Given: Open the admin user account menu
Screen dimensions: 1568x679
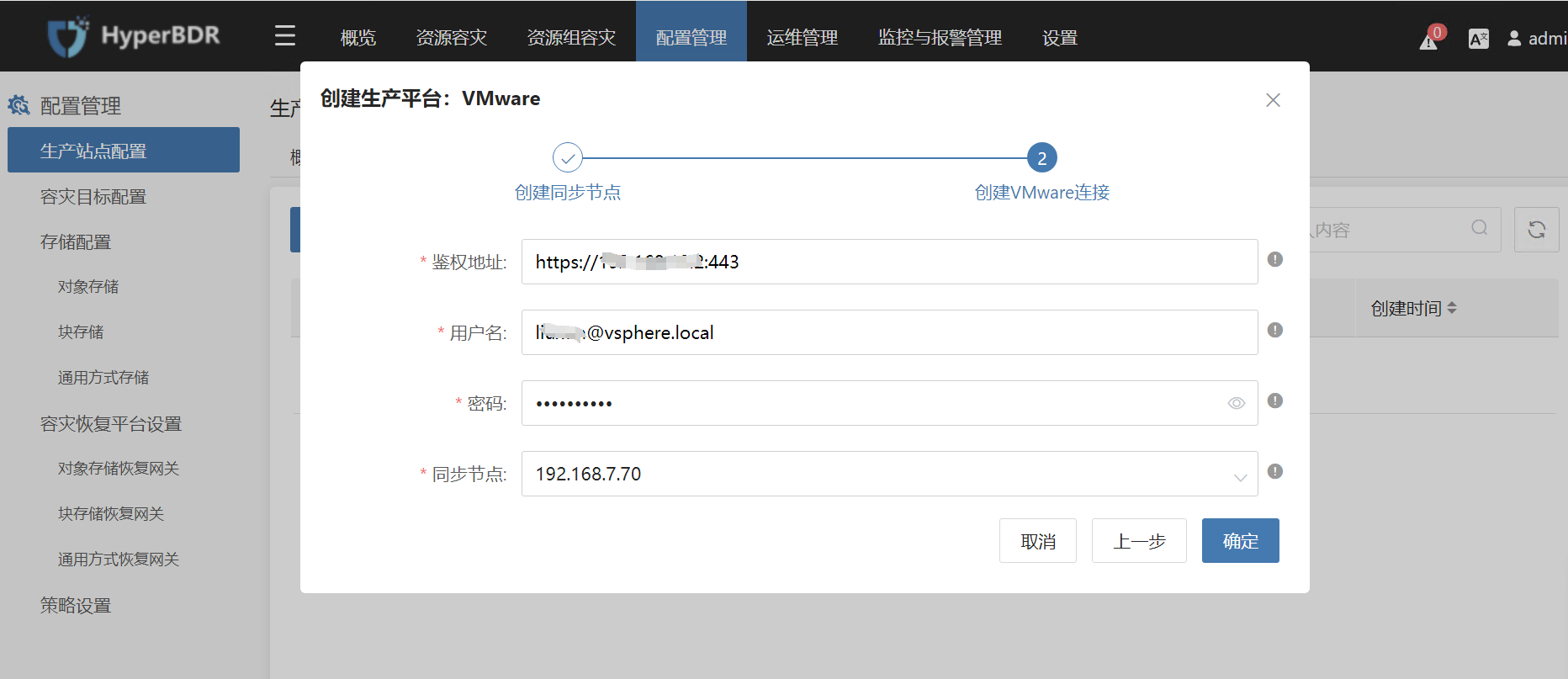Looking at the screenshot, I should click(x=1536, y=39).
